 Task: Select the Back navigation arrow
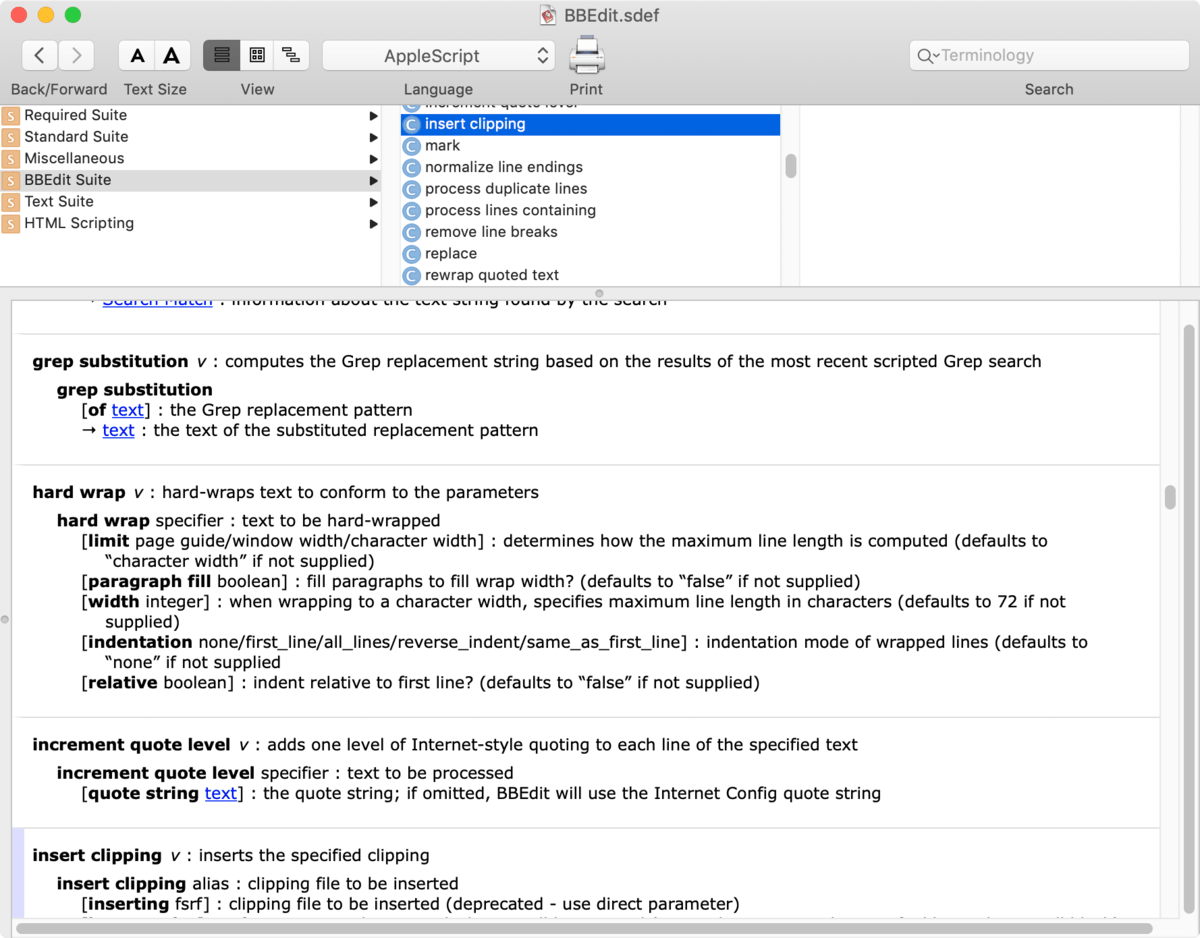tap(40, 55)
